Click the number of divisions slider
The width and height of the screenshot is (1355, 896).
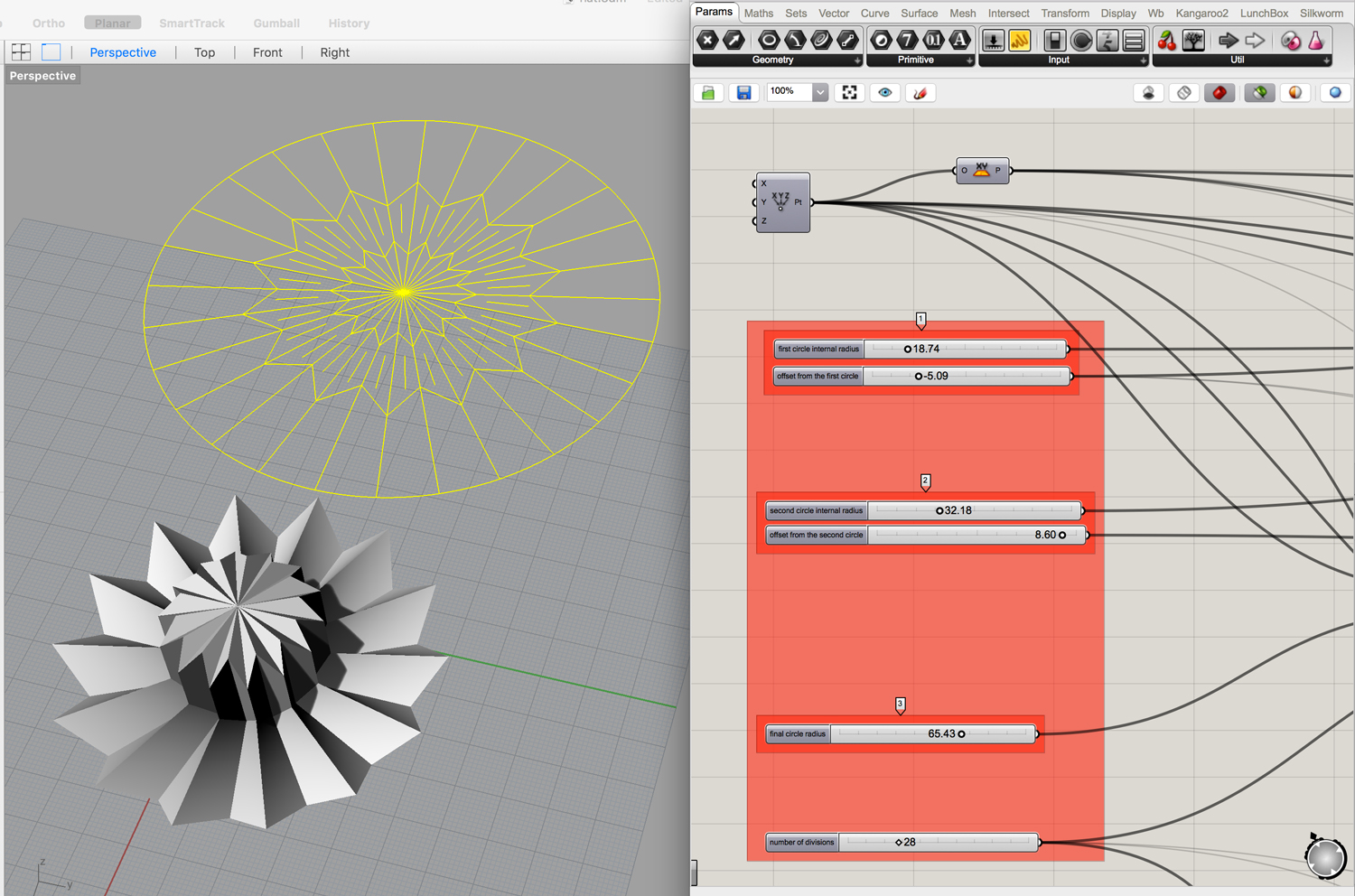click(x=938, y=842)
